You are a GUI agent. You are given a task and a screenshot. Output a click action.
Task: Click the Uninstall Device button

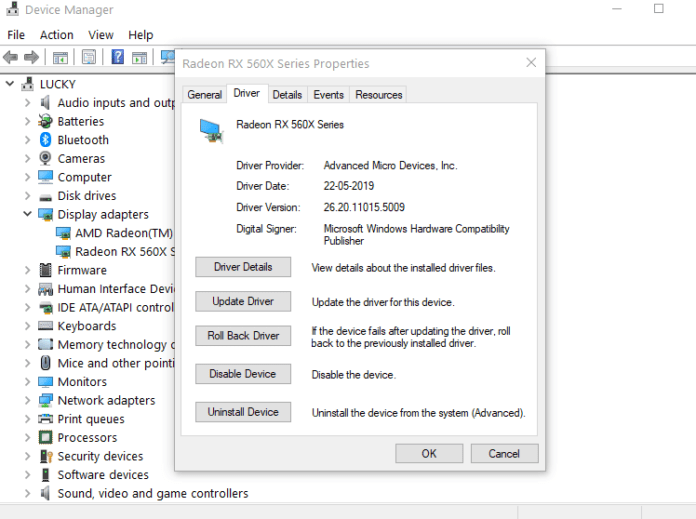pyautogui.click(x=243, y=412)
